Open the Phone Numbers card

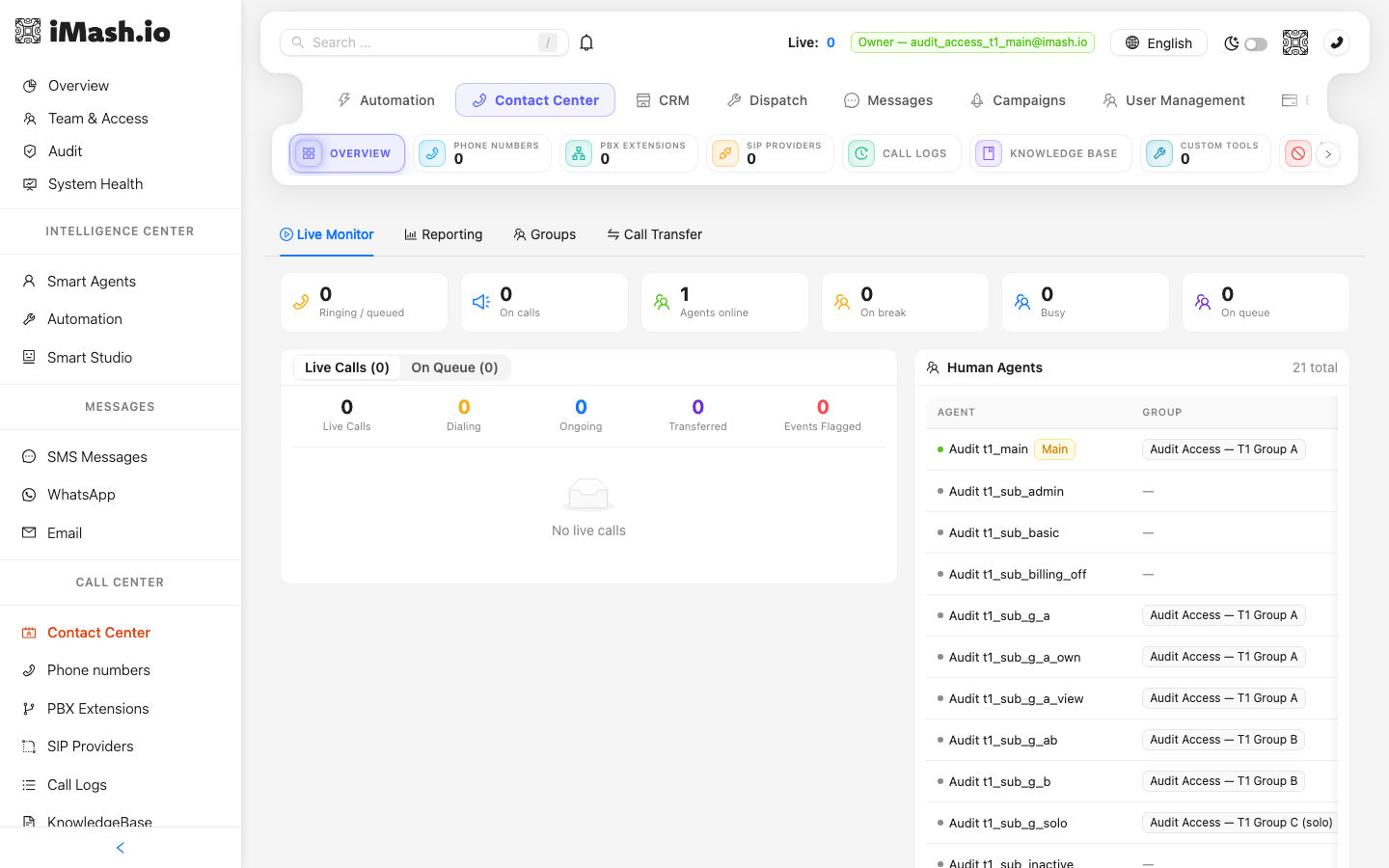[x=482, y=153]
